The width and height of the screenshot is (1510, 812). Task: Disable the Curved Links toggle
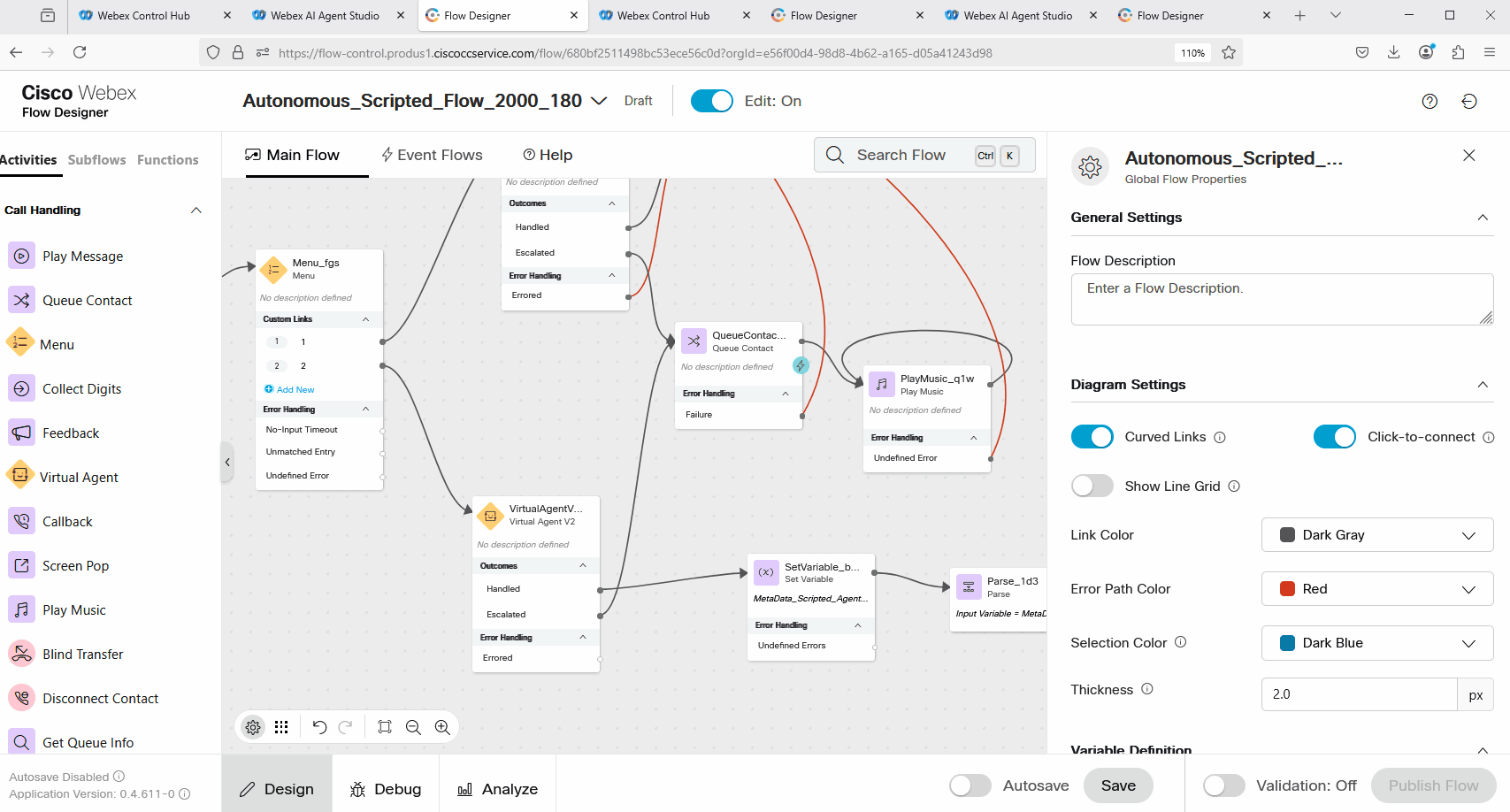pos(1092,437)
